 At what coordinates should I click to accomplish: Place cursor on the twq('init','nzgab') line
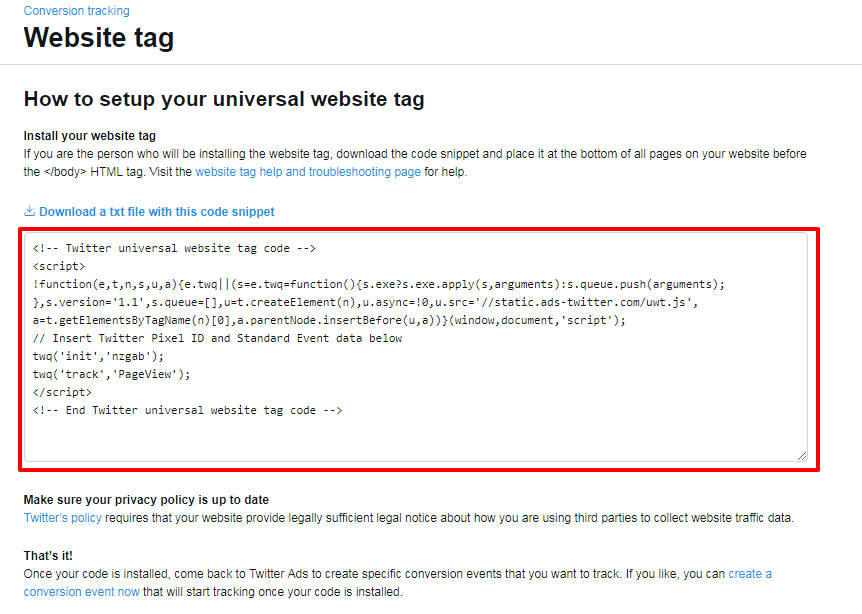coord(97,356)
